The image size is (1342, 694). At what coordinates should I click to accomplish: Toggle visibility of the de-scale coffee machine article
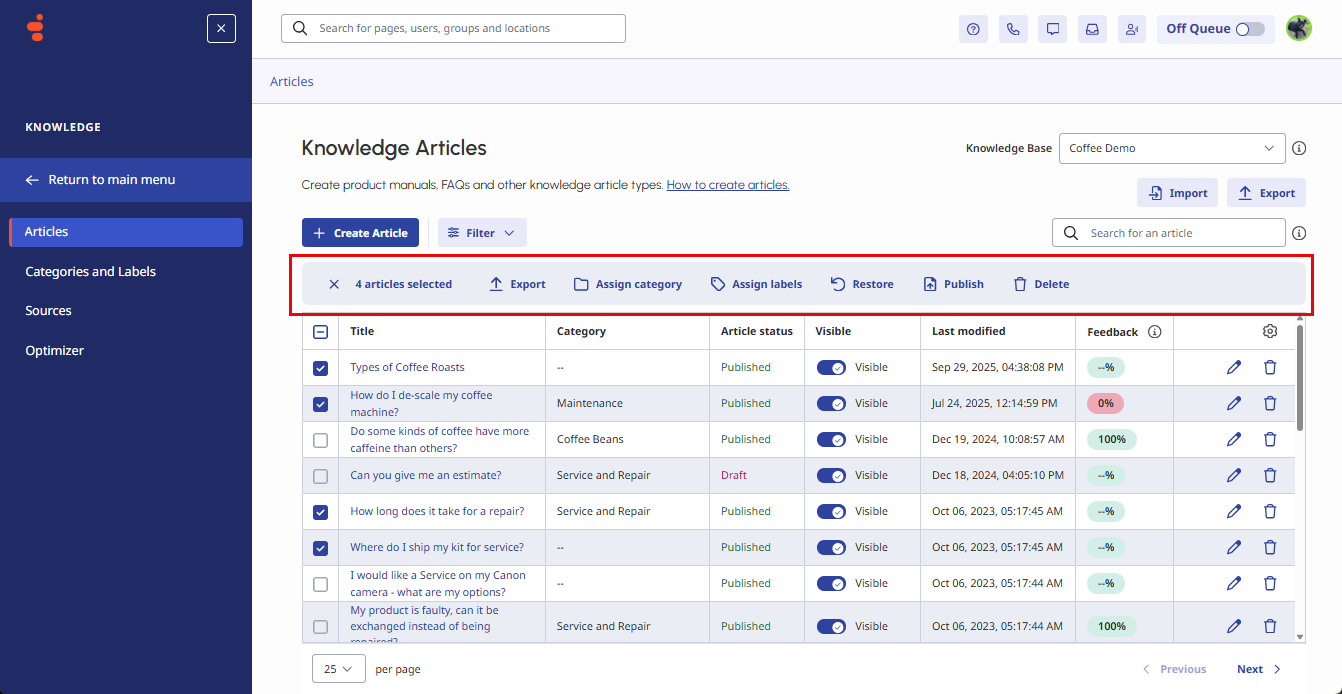(x=831, y=404)
